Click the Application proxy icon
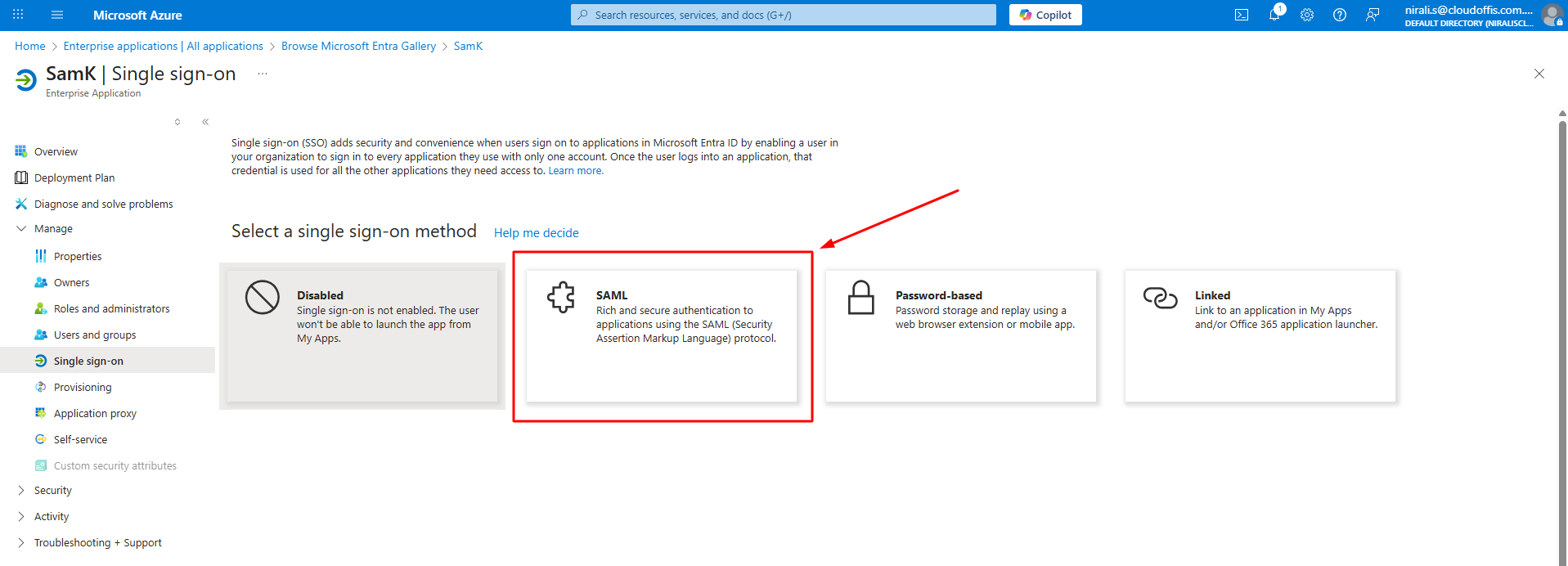 [41, 413]
